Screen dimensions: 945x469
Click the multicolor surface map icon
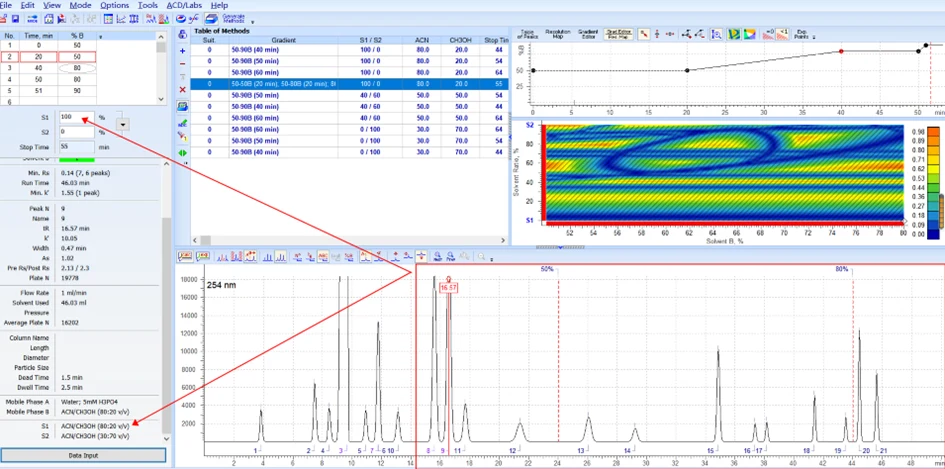click(x=750, y=33)
